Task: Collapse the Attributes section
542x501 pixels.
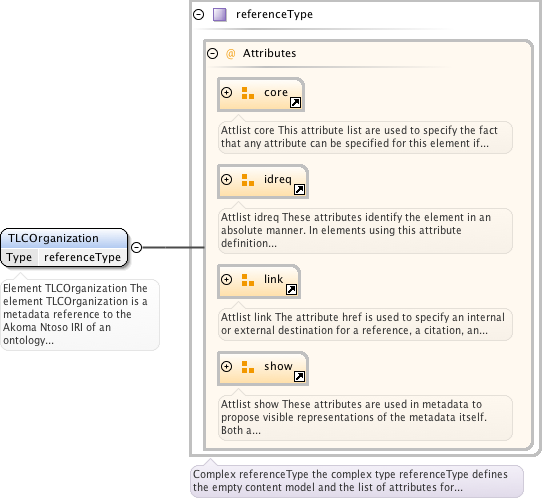Action: pos(212,53)
